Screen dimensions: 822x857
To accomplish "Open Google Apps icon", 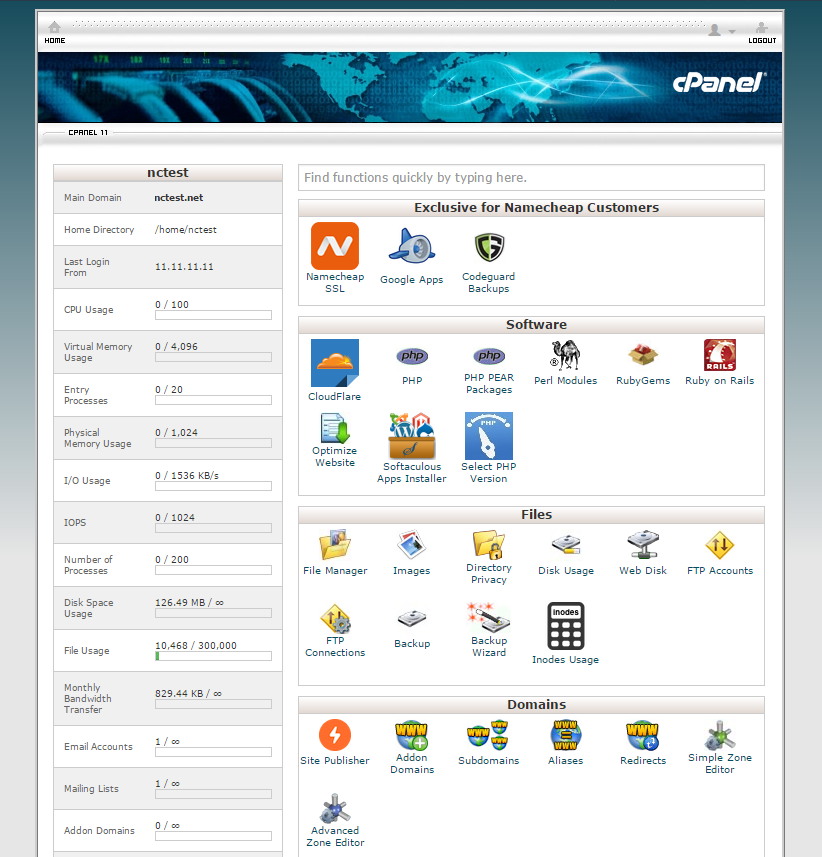I will click(x=412, y=246).
